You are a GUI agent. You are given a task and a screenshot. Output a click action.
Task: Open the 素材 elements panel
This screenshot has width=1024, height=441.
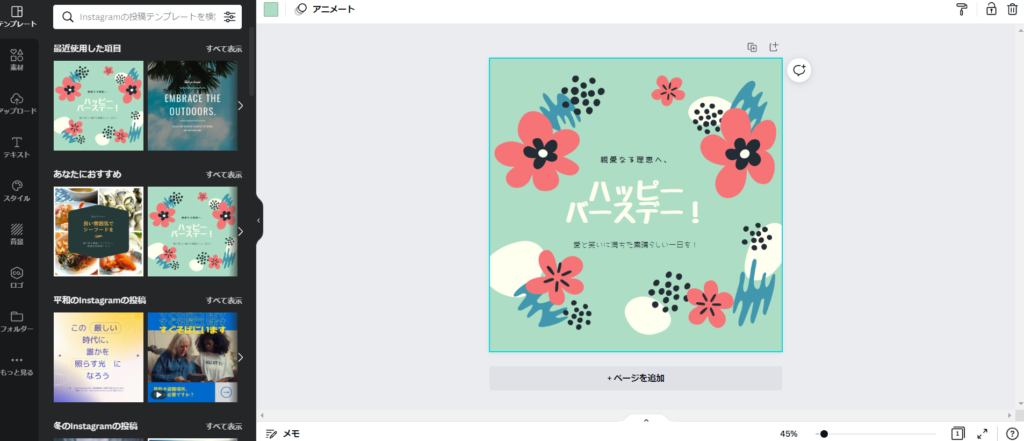17,60
